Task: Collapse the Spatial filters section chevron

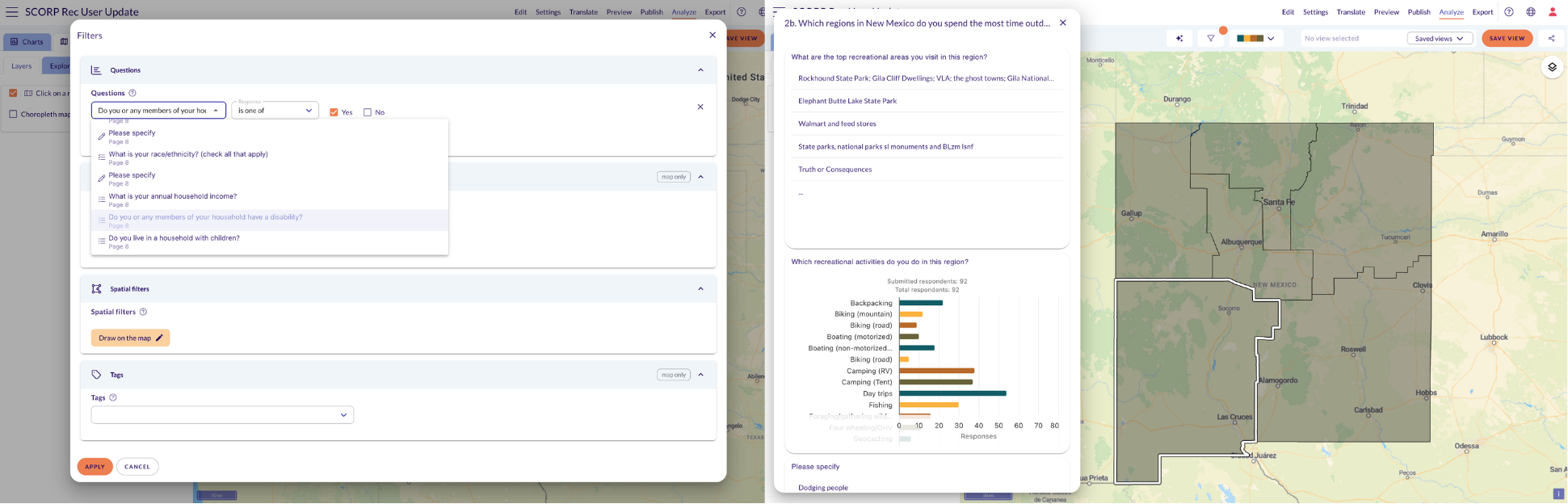Action: tap(700, 288)
